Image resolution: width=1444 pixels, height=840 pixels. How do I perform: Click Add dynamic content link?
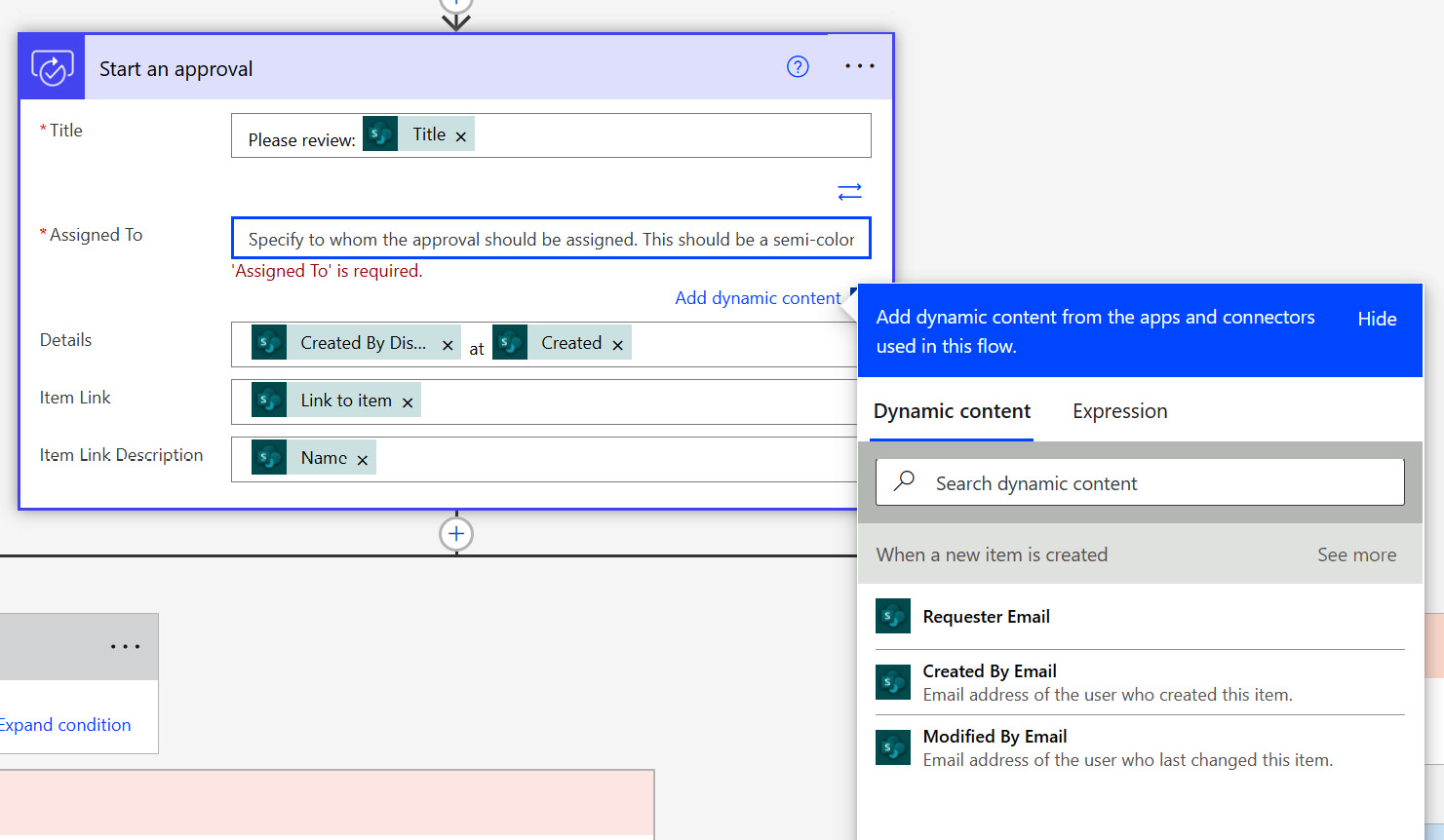[x=758, y=298]
